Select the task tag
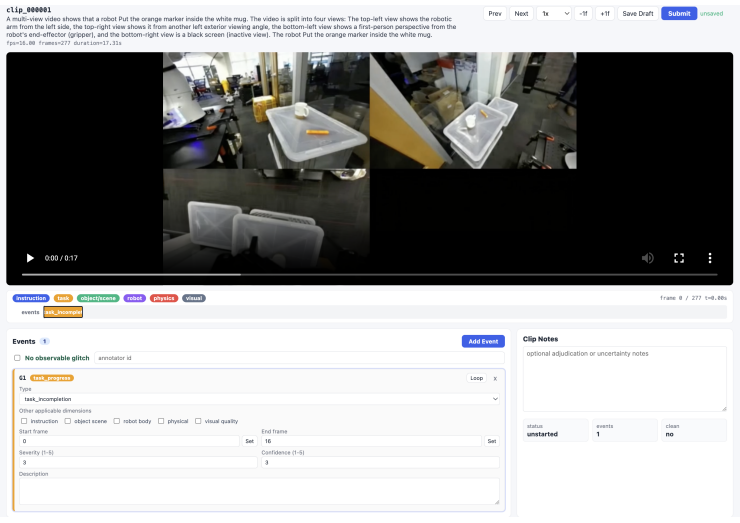 pyautogui.click(x=63, y=298)
